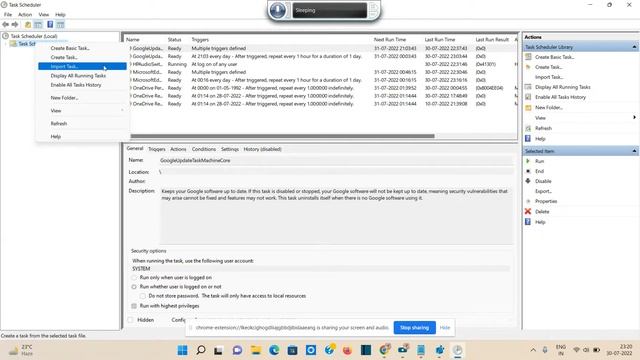Click the horizontal scrollbar of task list
The width and height of the screenshot is (640, 360).
(x=282, y=136)
